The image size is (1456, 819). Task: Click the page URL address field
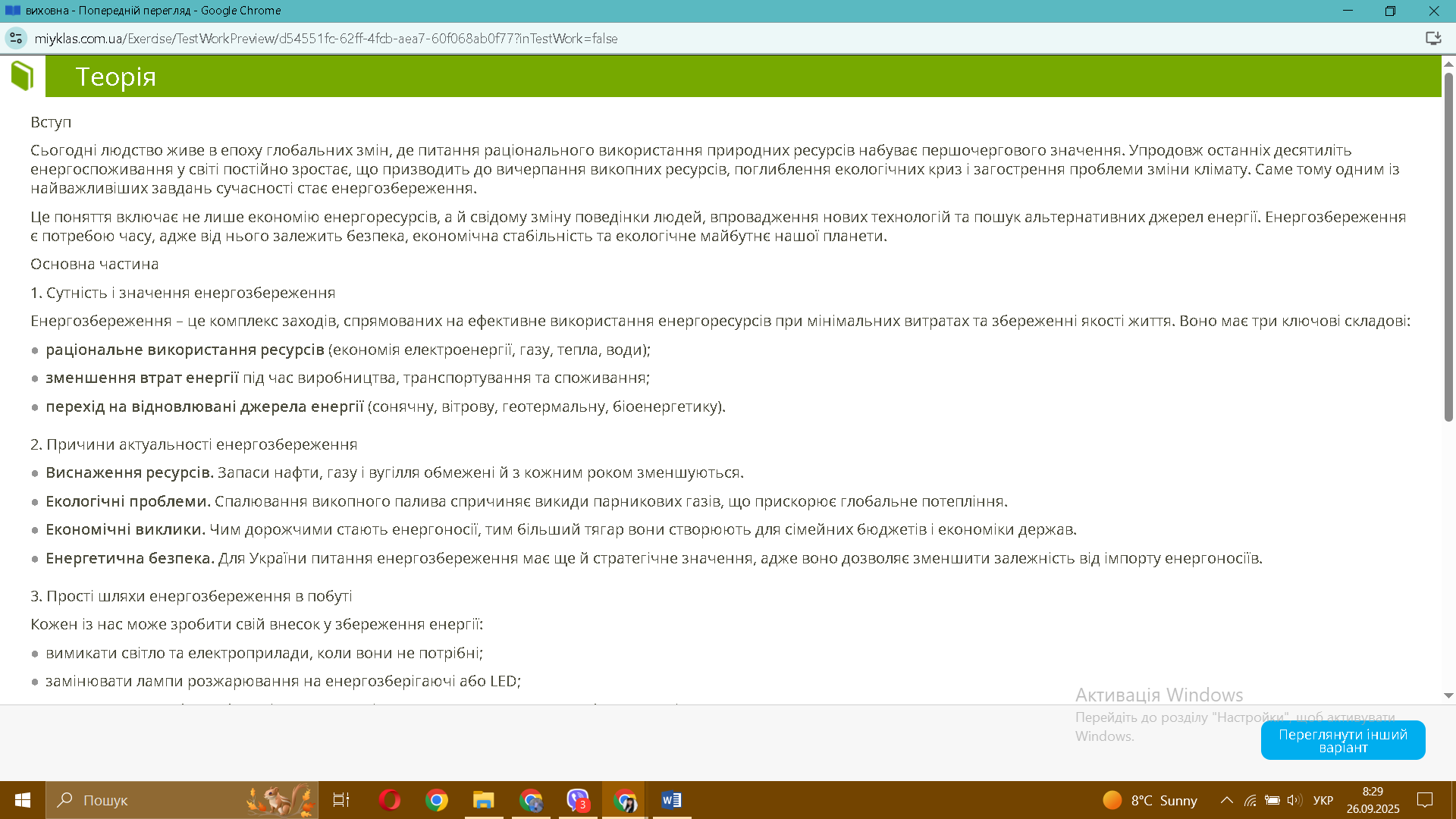coord(326,39)
